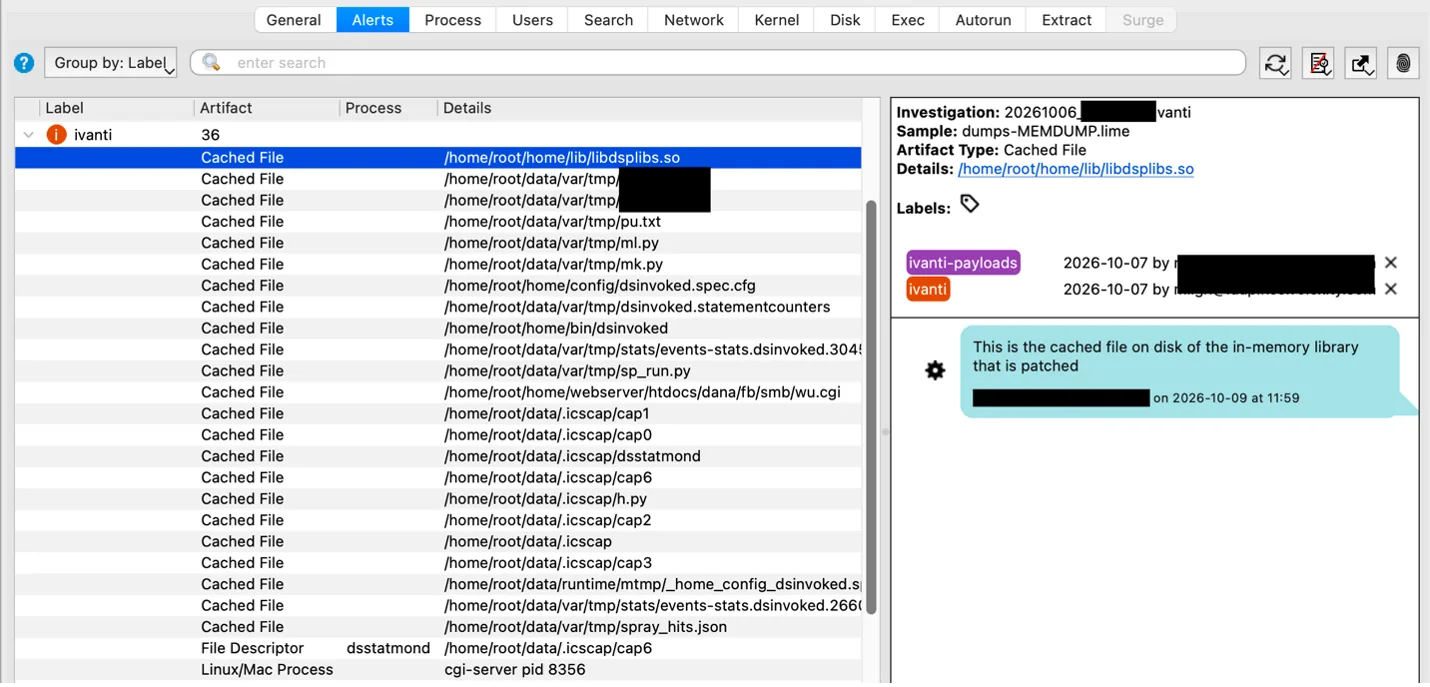This screenshot has height=687, width=1430.
Task: Click the orange ivanti label badge
Action: pyautogui.click(x=928, y=289)
